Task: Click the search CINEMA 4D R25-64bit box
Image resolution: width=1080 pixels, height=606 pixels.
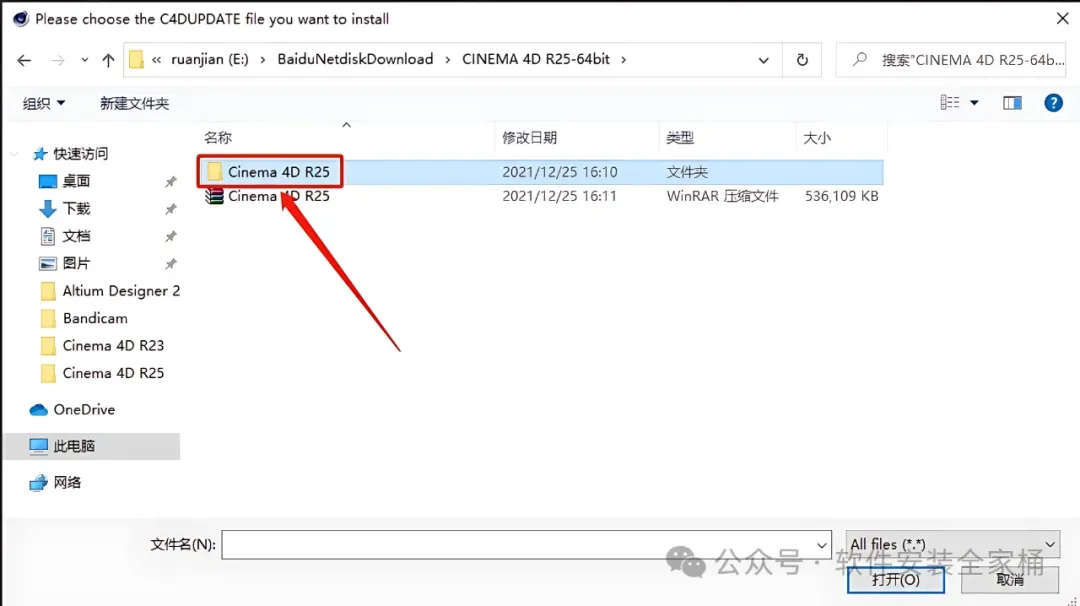Action: click(x=951, y=60)
